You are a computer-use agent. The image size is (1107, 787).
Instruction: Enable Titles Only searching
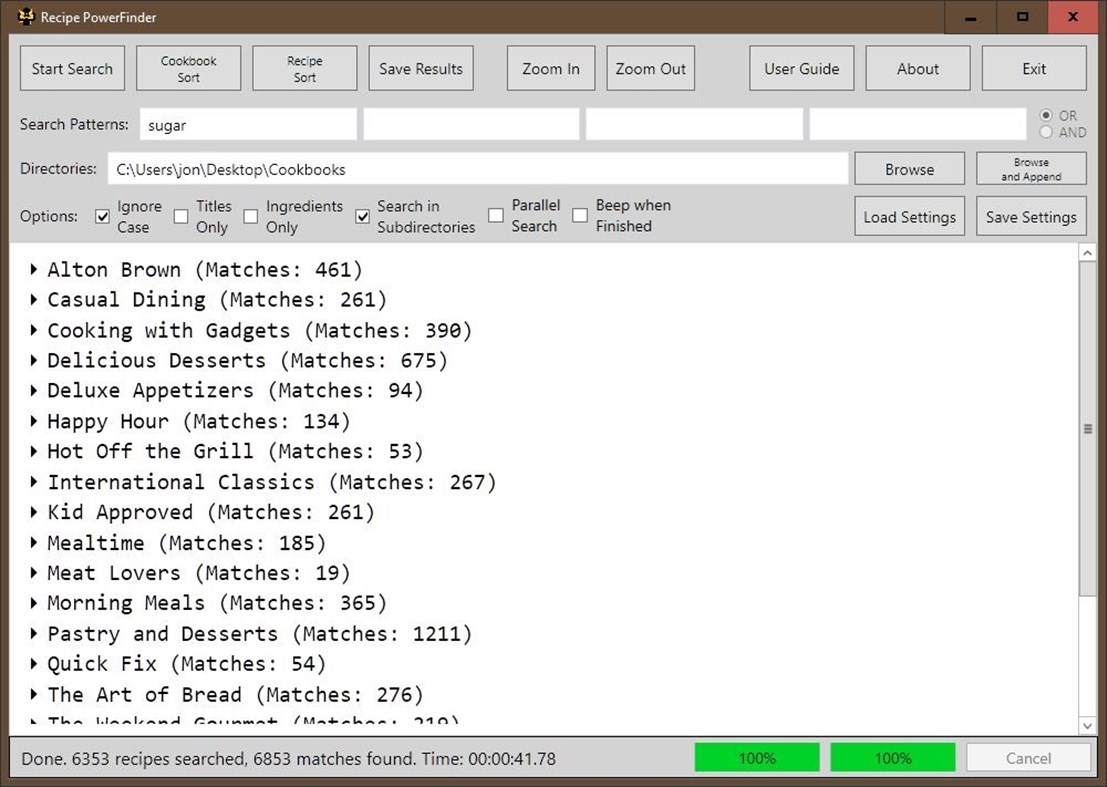click(x=181, y=216)
